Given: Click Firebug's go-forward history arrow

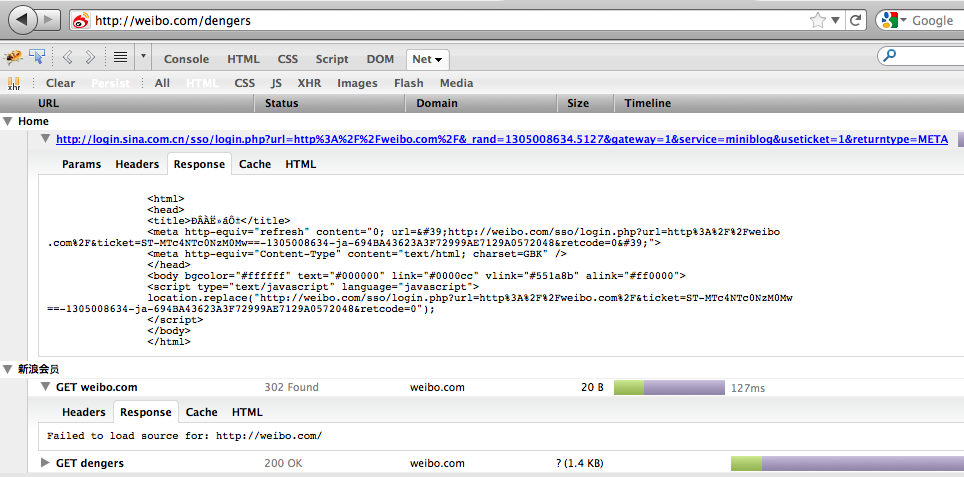Looking at the screenshot, I should (x=90, y=58).
